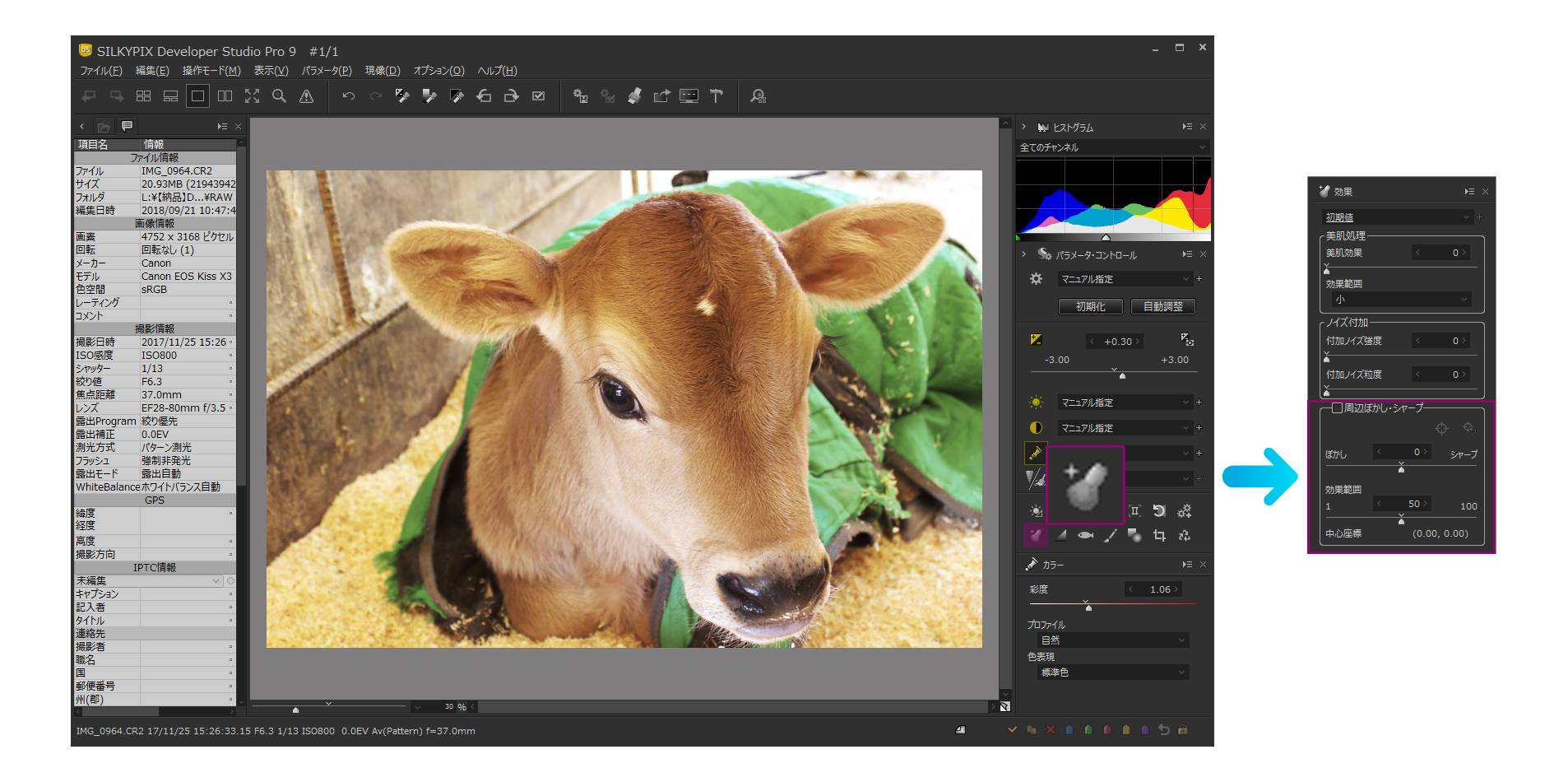Viewport: 1568px width, 782px height.
Task: Toggle the padlock protect icon
Action: click(x=1183, y=729)
